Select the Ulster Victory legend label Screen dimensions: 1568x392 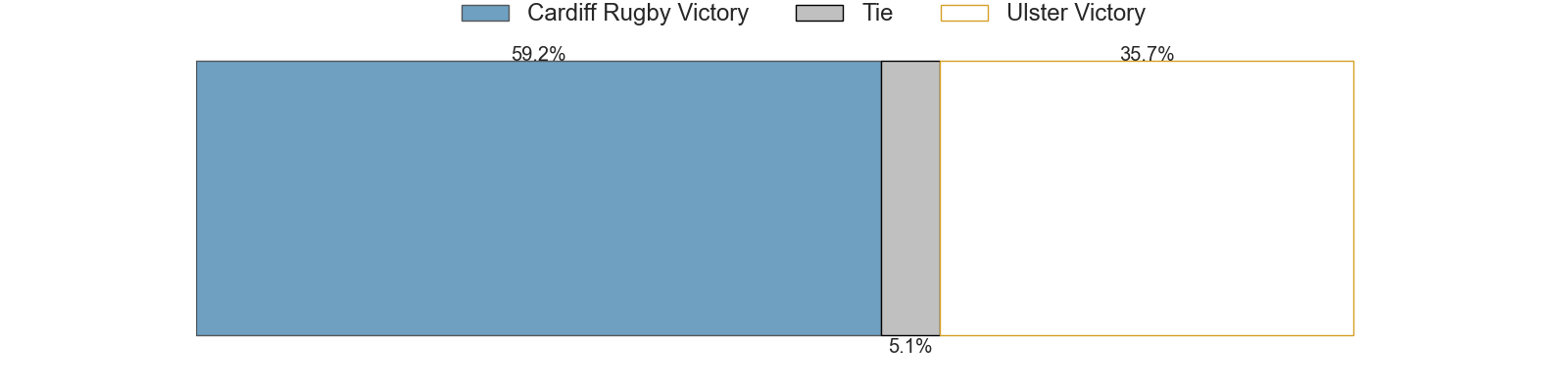(1076, 13)
